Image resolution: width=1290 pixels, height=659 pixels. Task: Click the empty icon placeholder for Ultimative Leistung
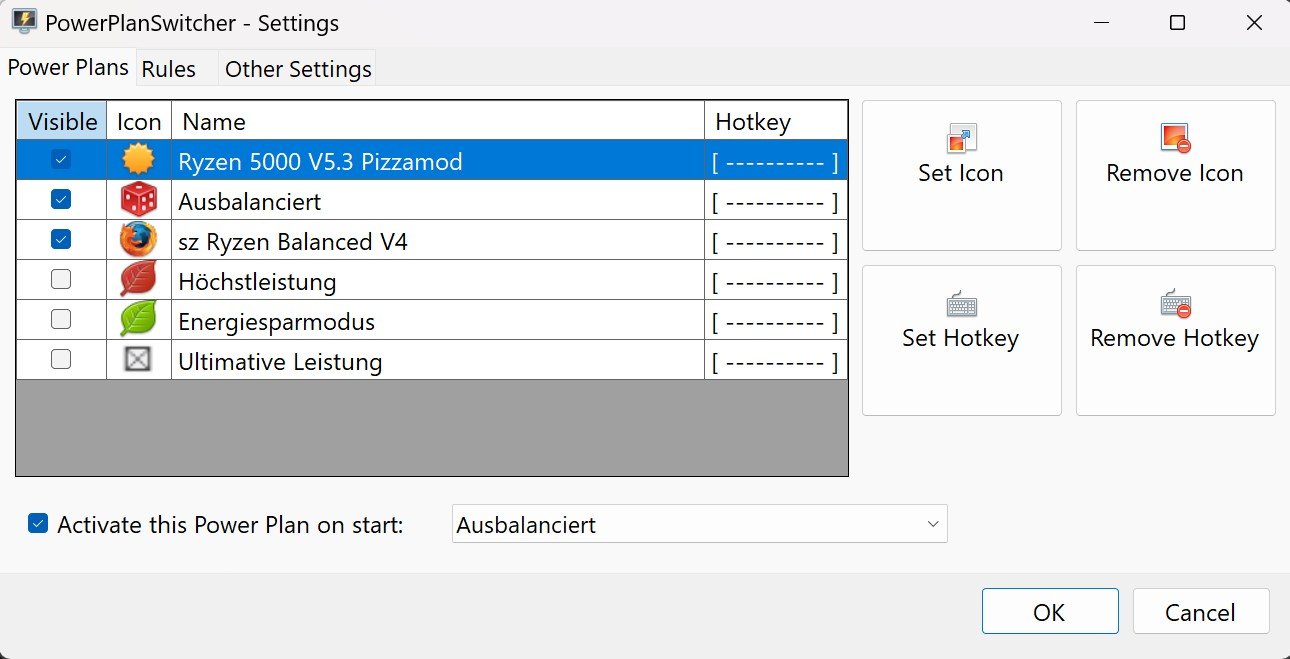pyautogui.click(x=138, y=360)
